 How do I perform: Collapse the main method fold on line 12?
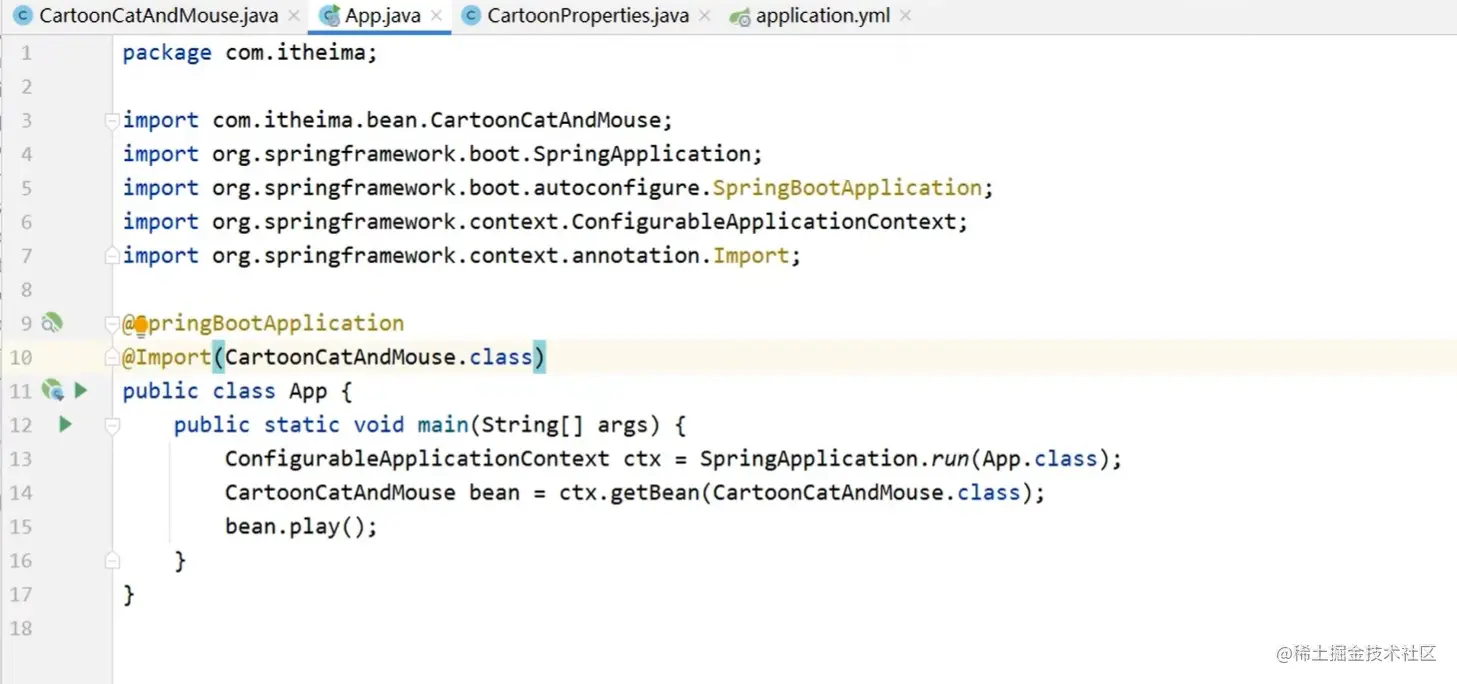coord(112,426)
